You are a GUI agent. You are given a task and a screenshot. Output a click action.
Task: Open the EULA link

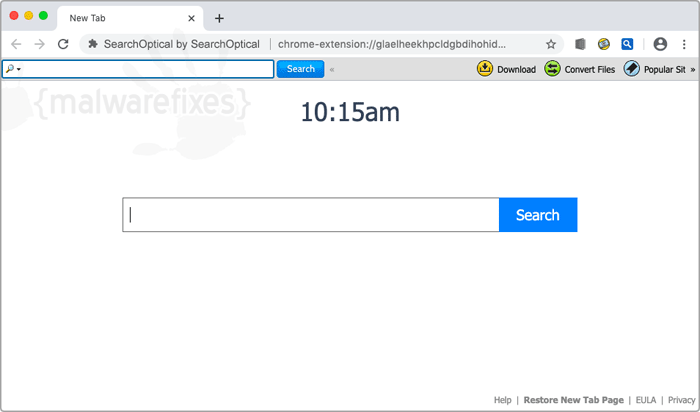coord(646,400)
